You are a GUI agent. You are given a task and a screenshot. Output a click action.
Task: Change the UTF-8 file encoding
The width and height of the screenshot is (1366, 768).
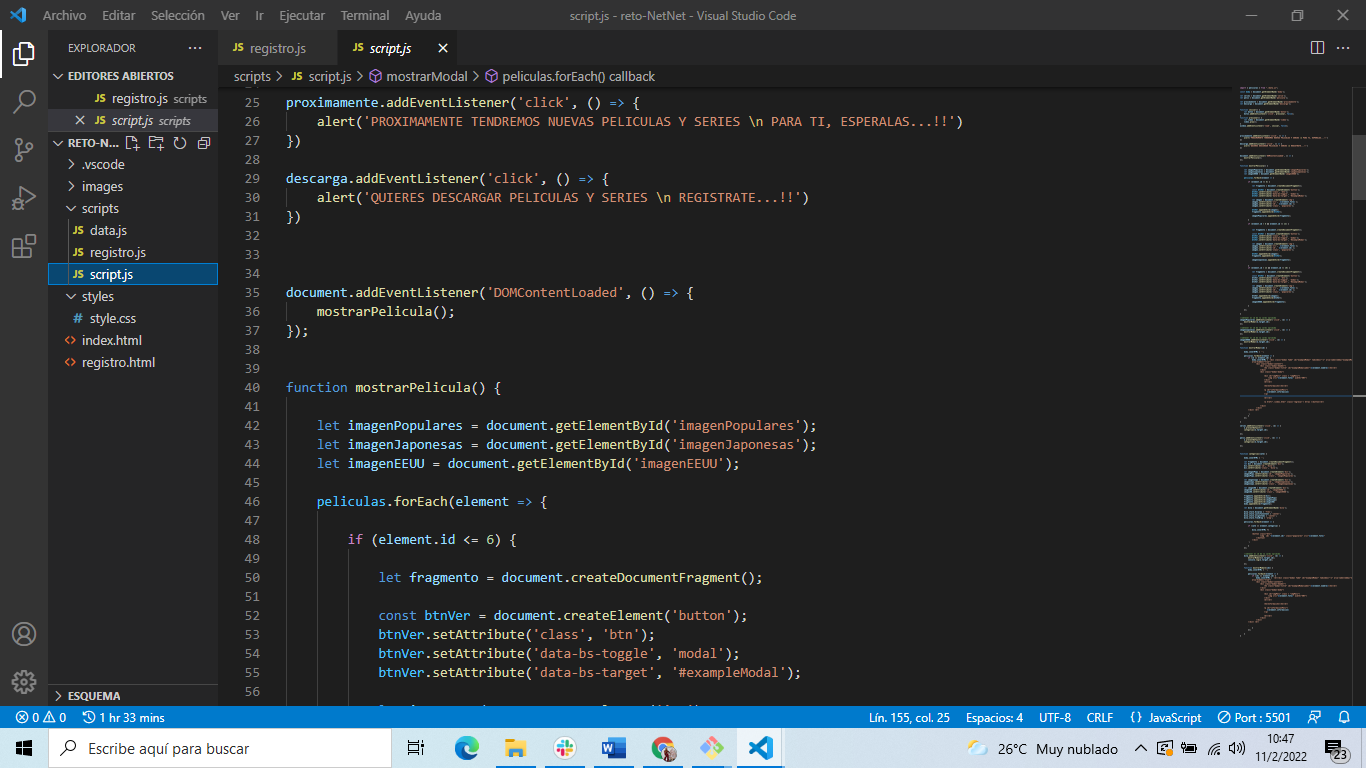[x=1055, y=717]
